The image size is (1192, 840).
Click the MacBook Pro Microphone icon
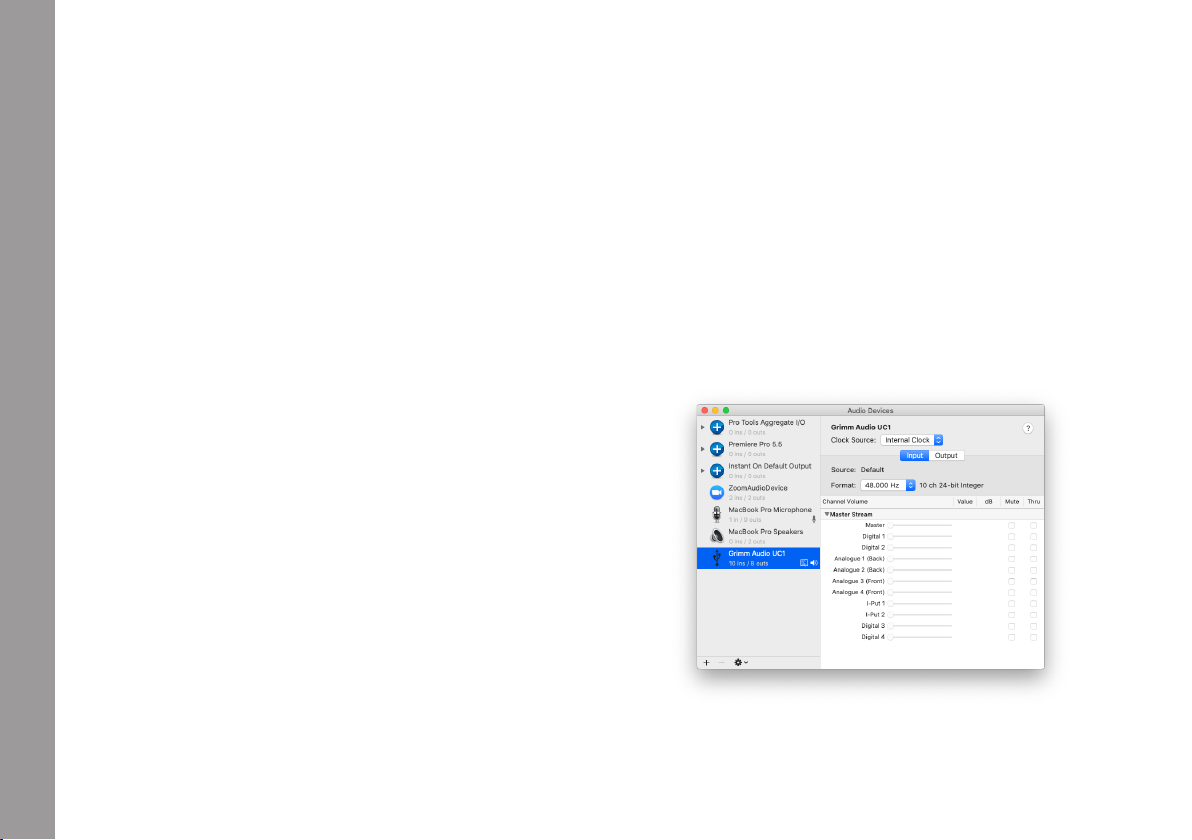click(716, 515)
